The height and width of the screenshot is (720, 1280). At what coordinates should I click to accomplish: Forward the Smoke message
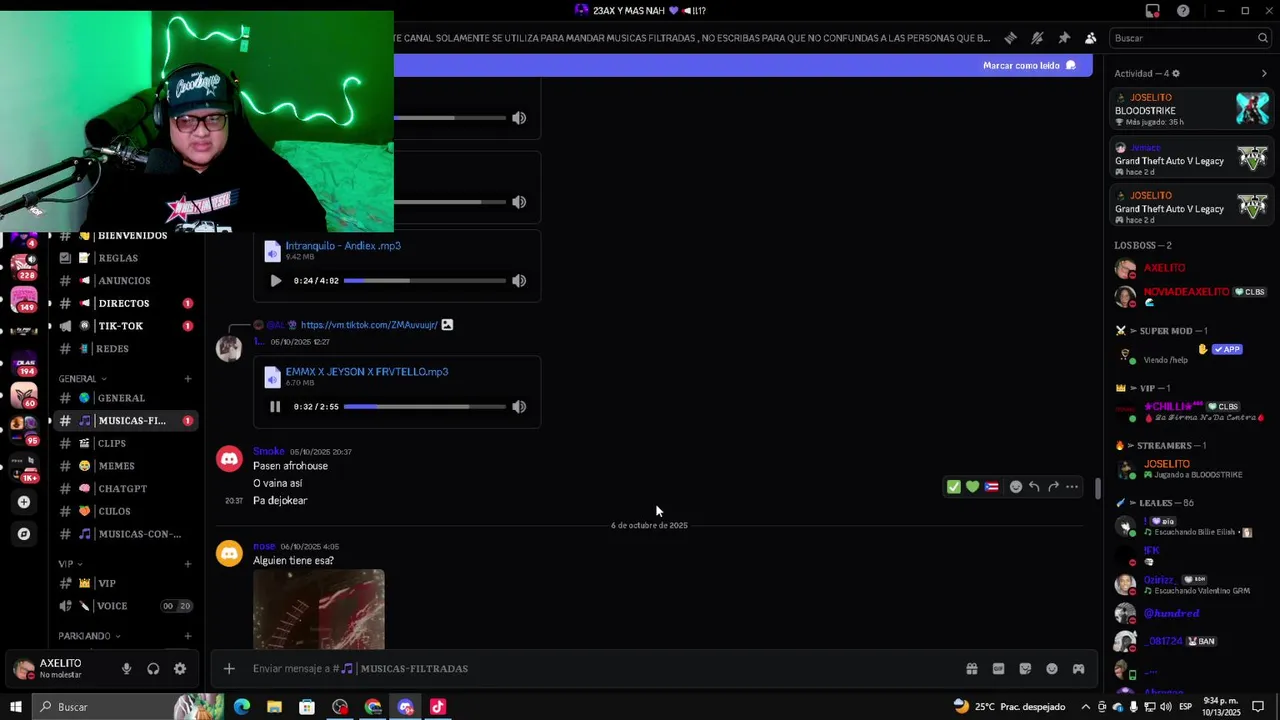pyautogui.click(x=1053, y=487)
